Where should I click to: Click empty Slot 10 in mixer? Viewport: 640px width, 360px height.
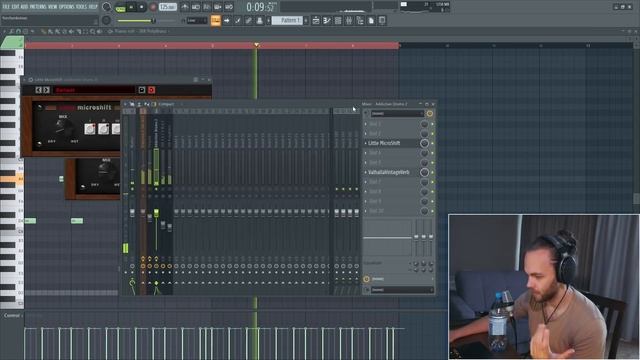tap(376, 211)
